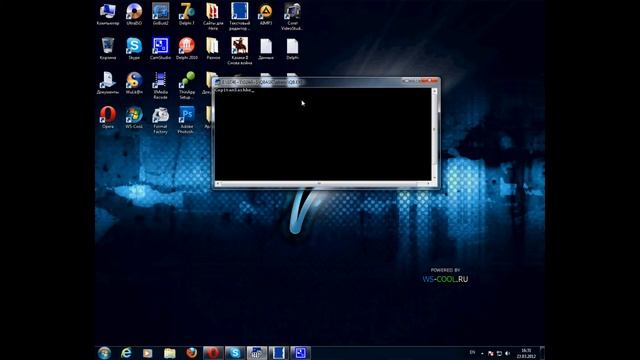Open the network tray icon
The image size is (640, 360).
(499, 353)
